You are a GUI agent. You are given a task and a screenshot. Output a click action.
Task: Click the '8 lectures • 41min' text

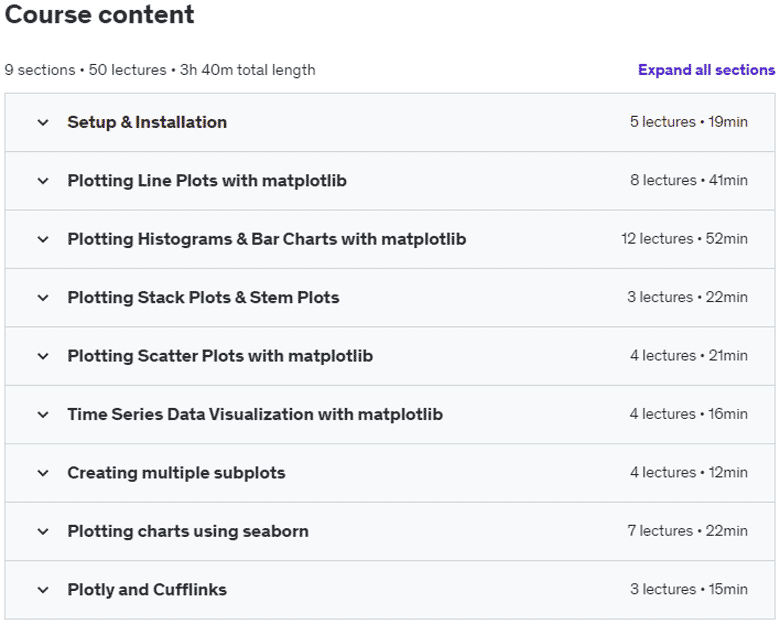point(688,180)
